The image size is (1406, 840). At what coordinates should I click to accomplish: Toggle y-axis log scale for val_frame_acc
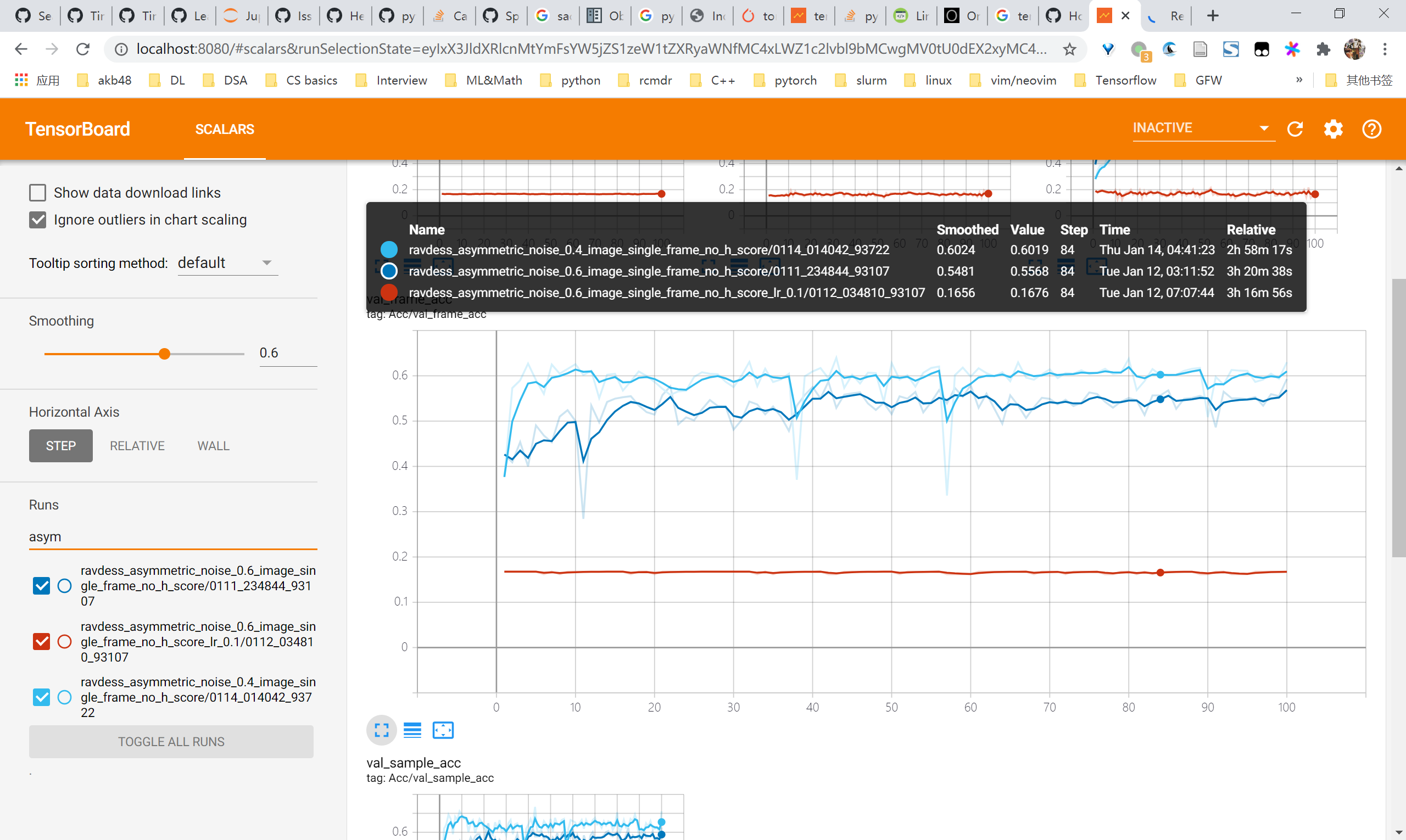pos(412,730)
